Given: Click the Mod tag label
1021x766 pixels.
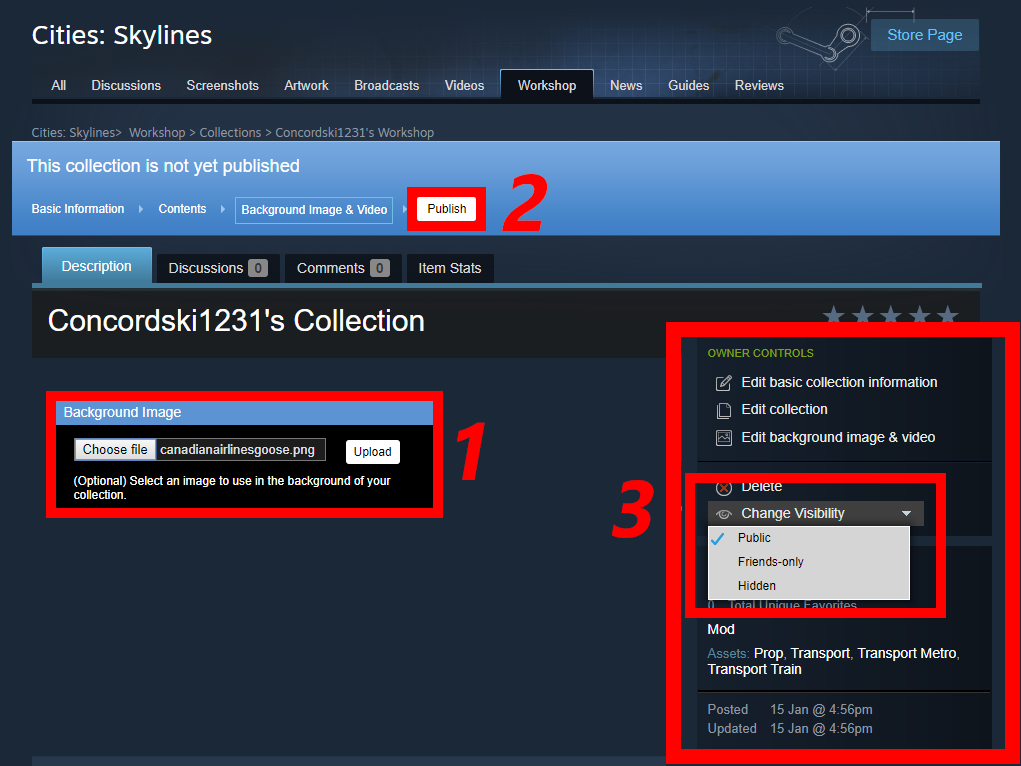Looking at the screenshot, I should coord(721,629).
